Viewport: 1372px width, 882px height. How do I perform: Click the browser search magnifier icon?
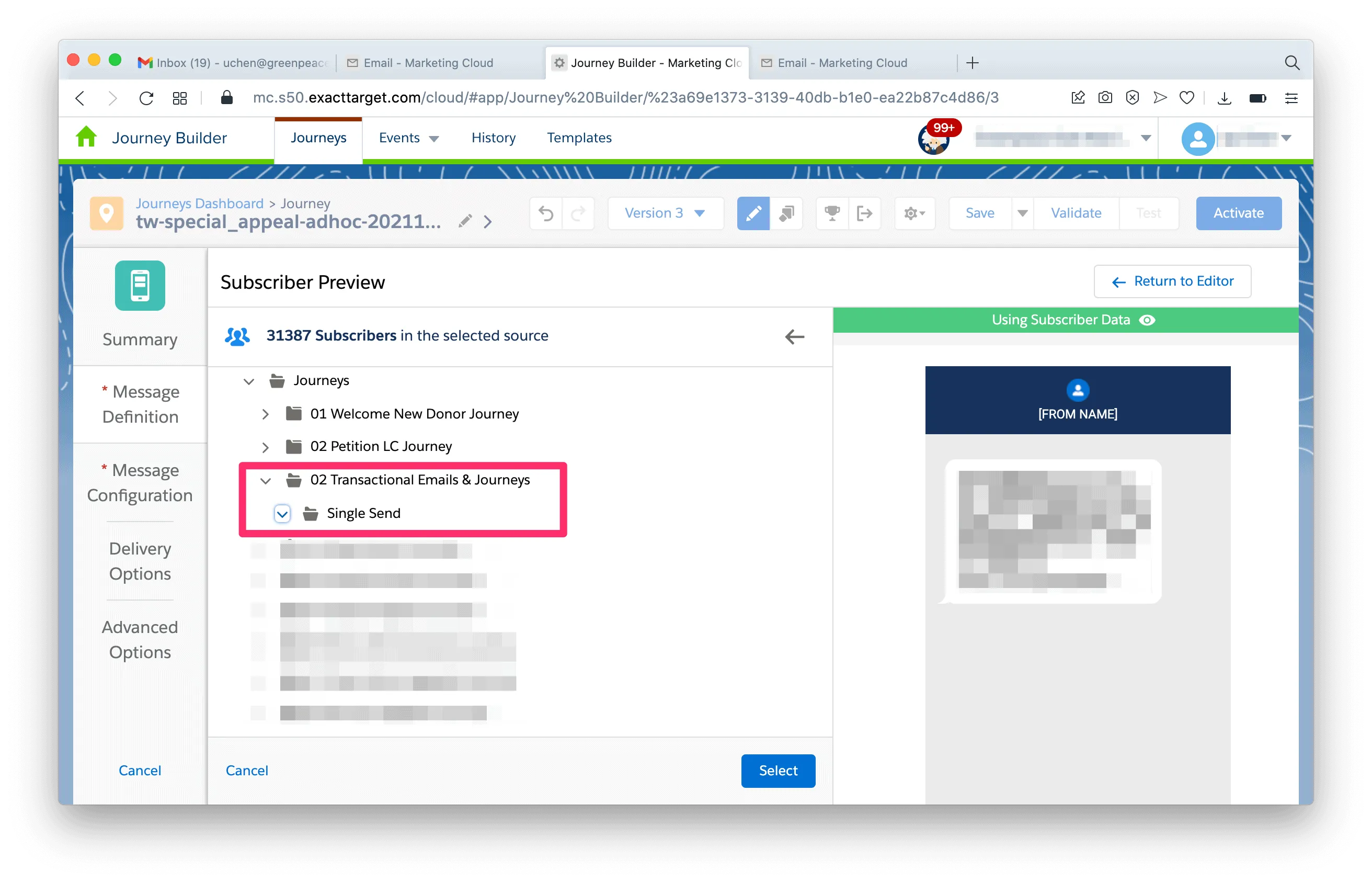pyautogui.click(x=1291, y=62)
